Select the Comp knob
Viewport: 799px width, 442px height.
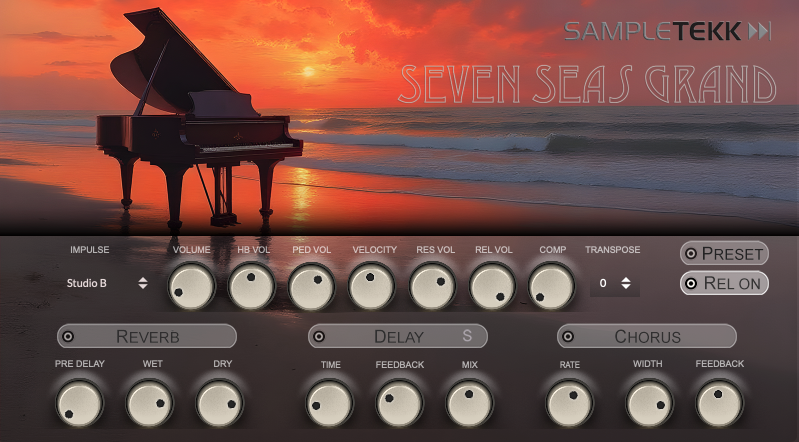(x=551, y=287)
